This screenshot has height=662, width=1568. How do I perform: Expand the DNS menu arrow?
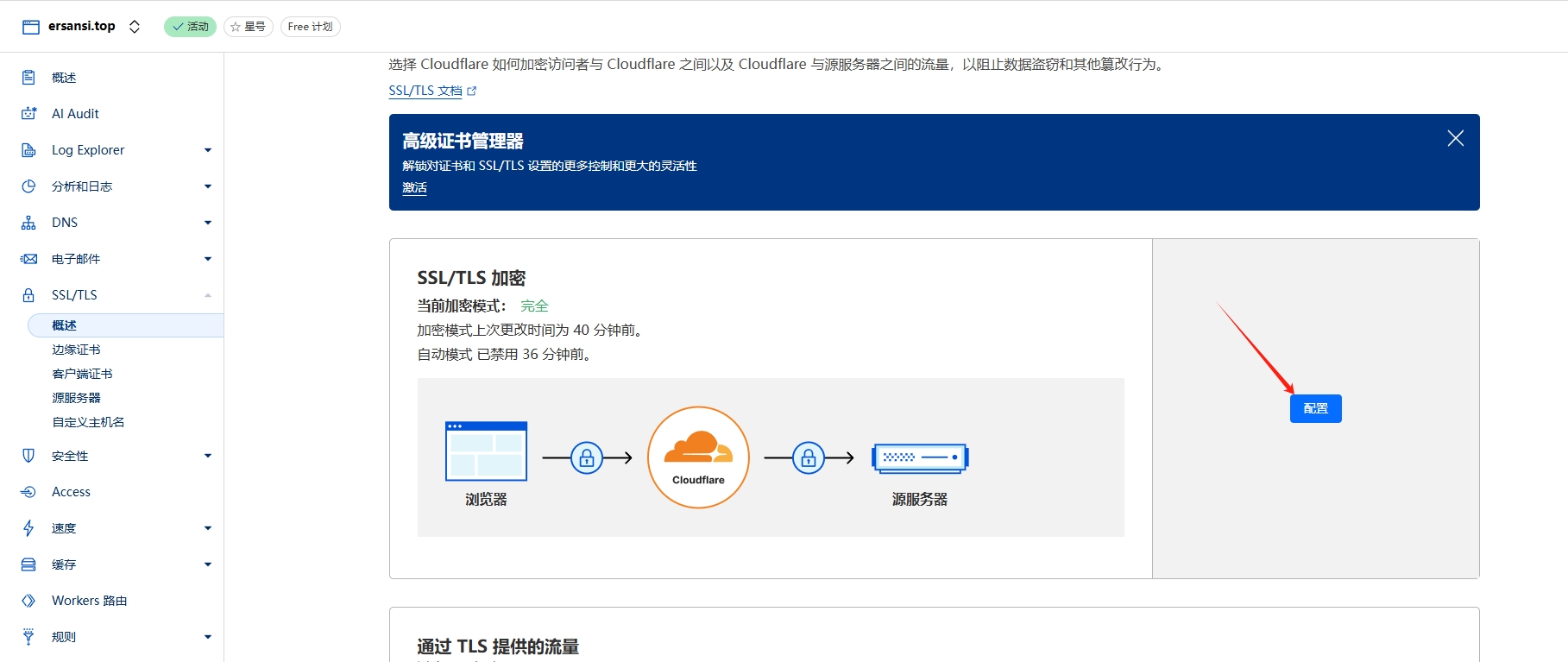click(x=208, y=223)
